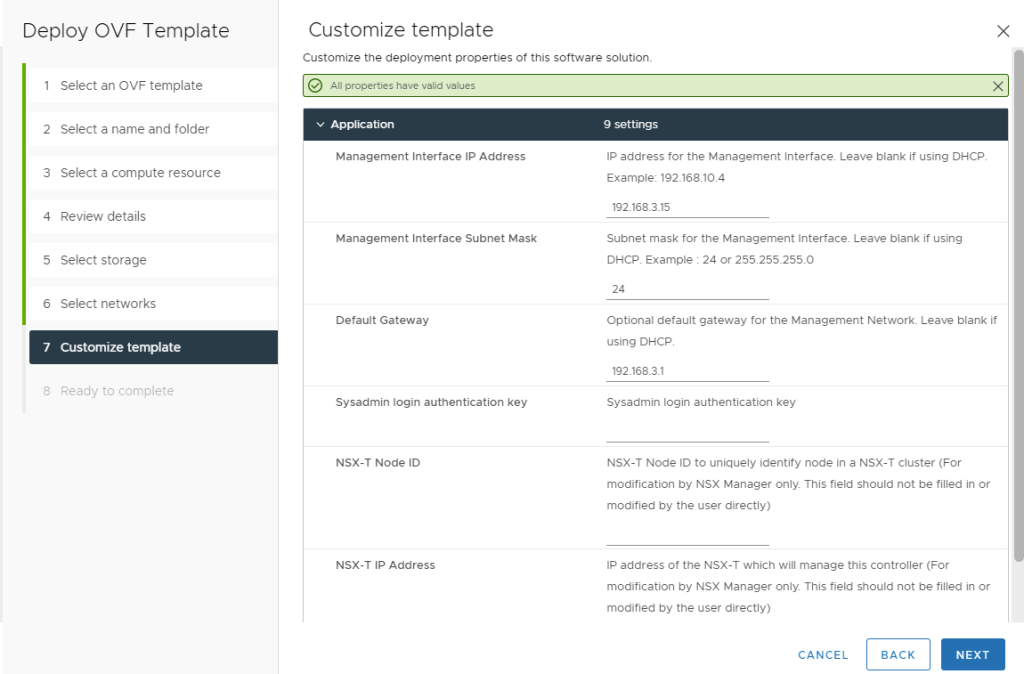This screenshot has height=674, width=1024.
Task: Open step 3 Select a compute resource
Action: pyautogui.click(x=140, y=173)
